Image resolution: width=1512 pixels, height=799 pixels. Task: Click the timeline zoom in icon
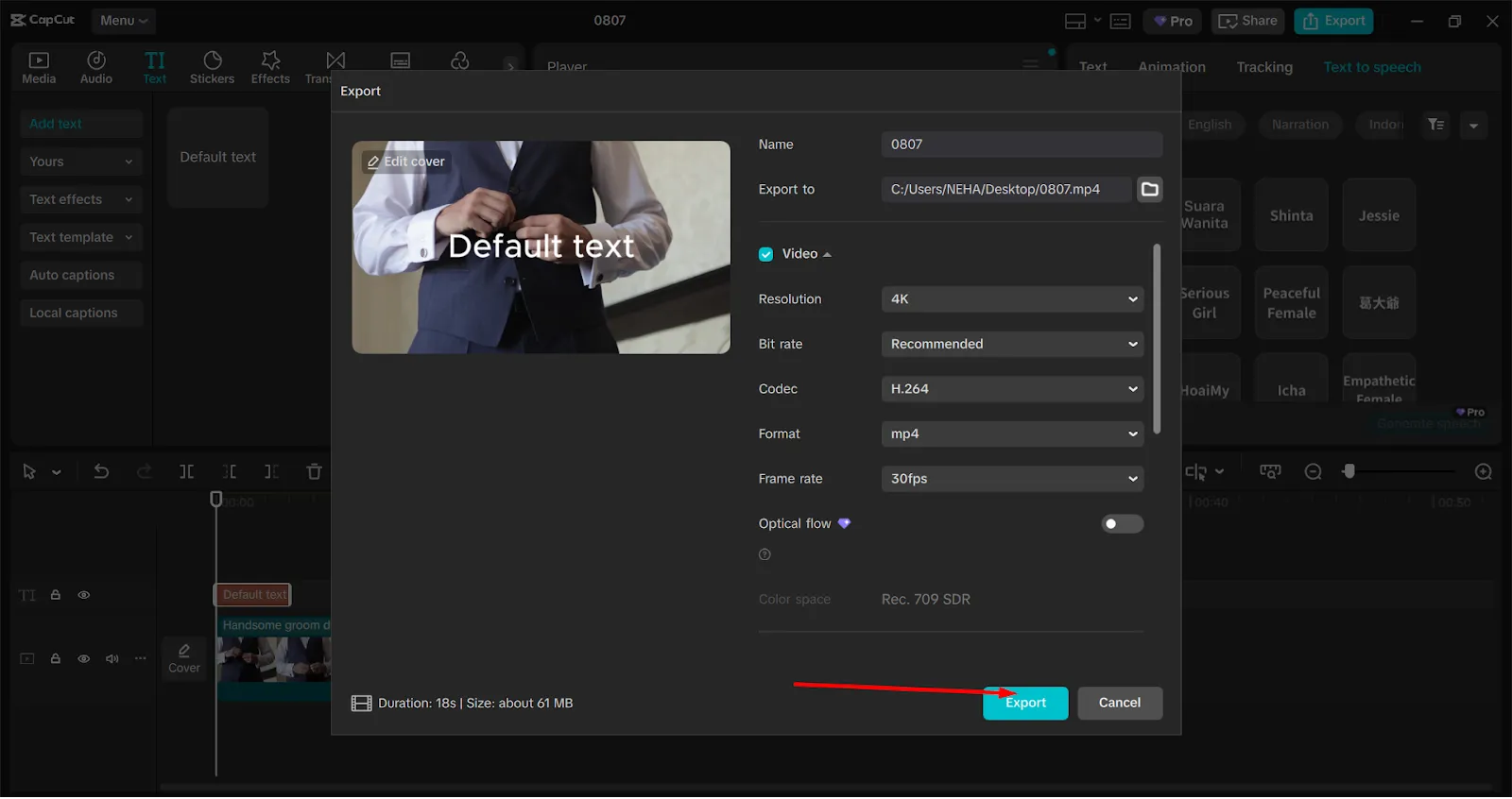(1483, 472)
